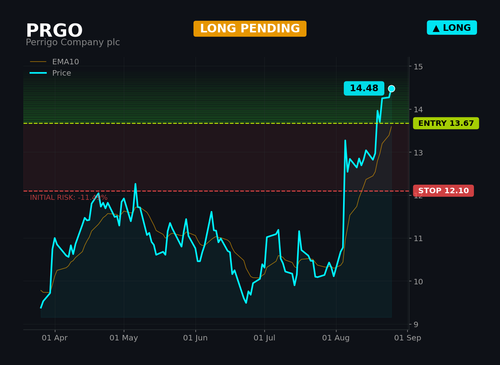The image size is (500, 365).
Task: Click the LONG PENDING status badge
Action: [x=250, y=29]
